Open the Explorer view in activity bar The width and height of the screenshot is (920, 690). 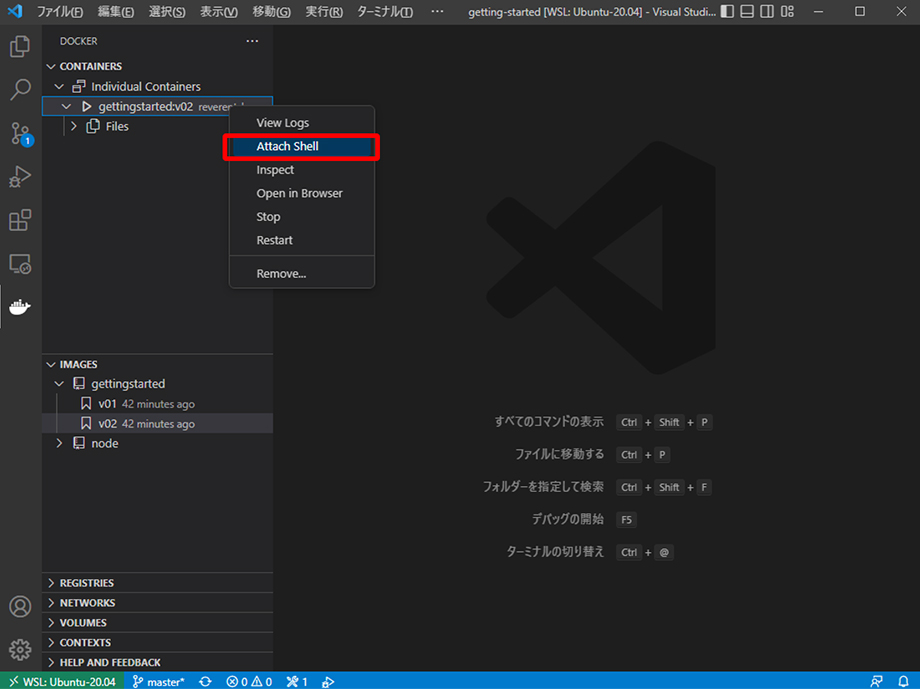pyautogui.click(x=20, y=46)
